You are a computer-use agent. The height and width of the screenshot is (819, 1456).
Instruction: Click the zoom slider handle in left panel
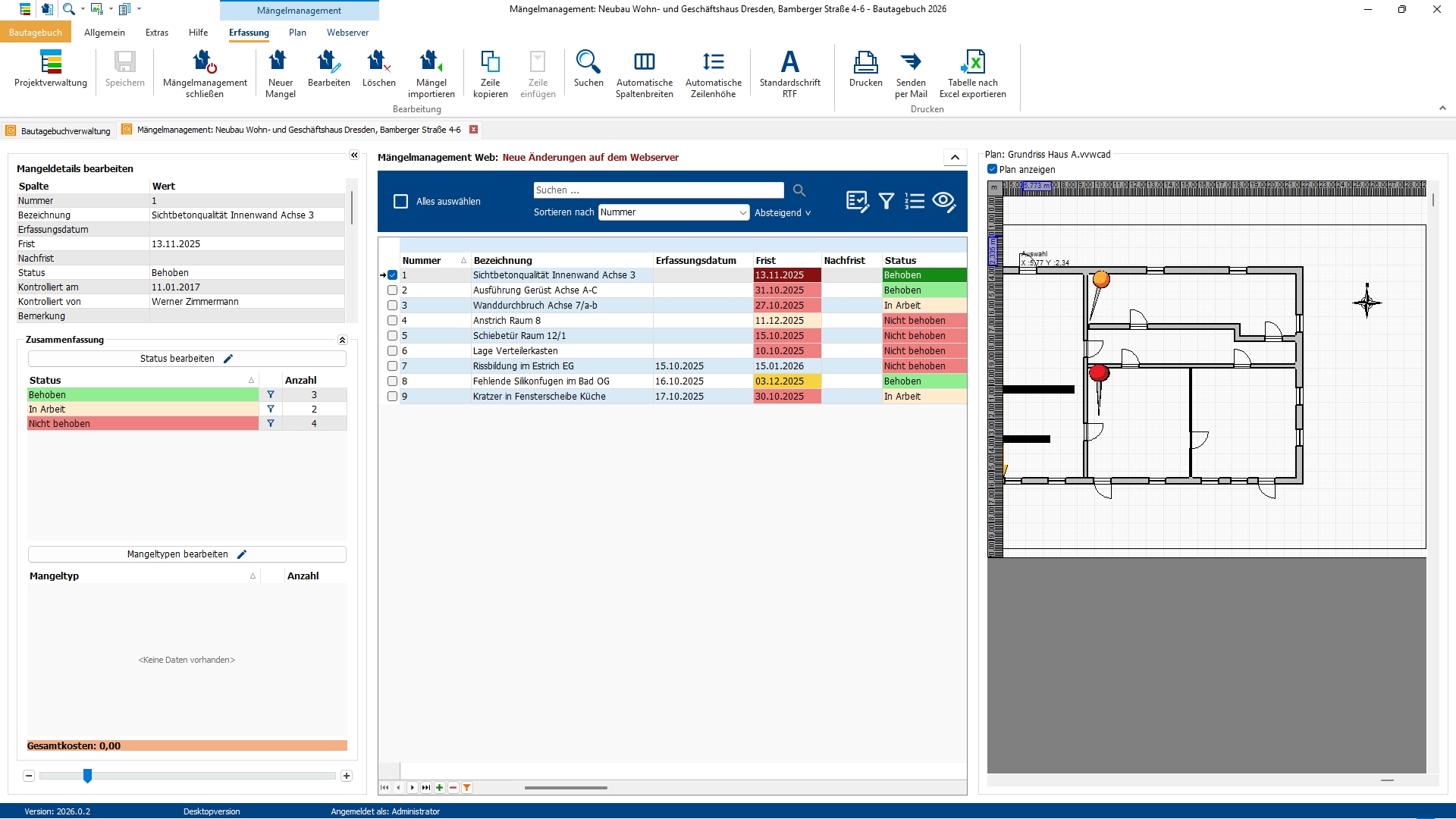(x=87, y=775)
